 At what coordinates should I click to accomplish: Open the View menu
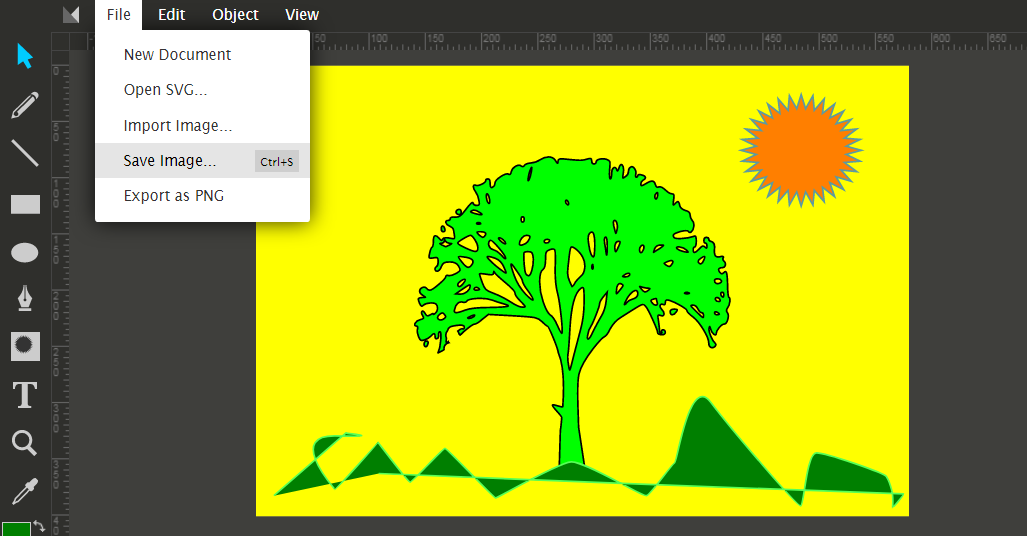click(x=302, y=14)
